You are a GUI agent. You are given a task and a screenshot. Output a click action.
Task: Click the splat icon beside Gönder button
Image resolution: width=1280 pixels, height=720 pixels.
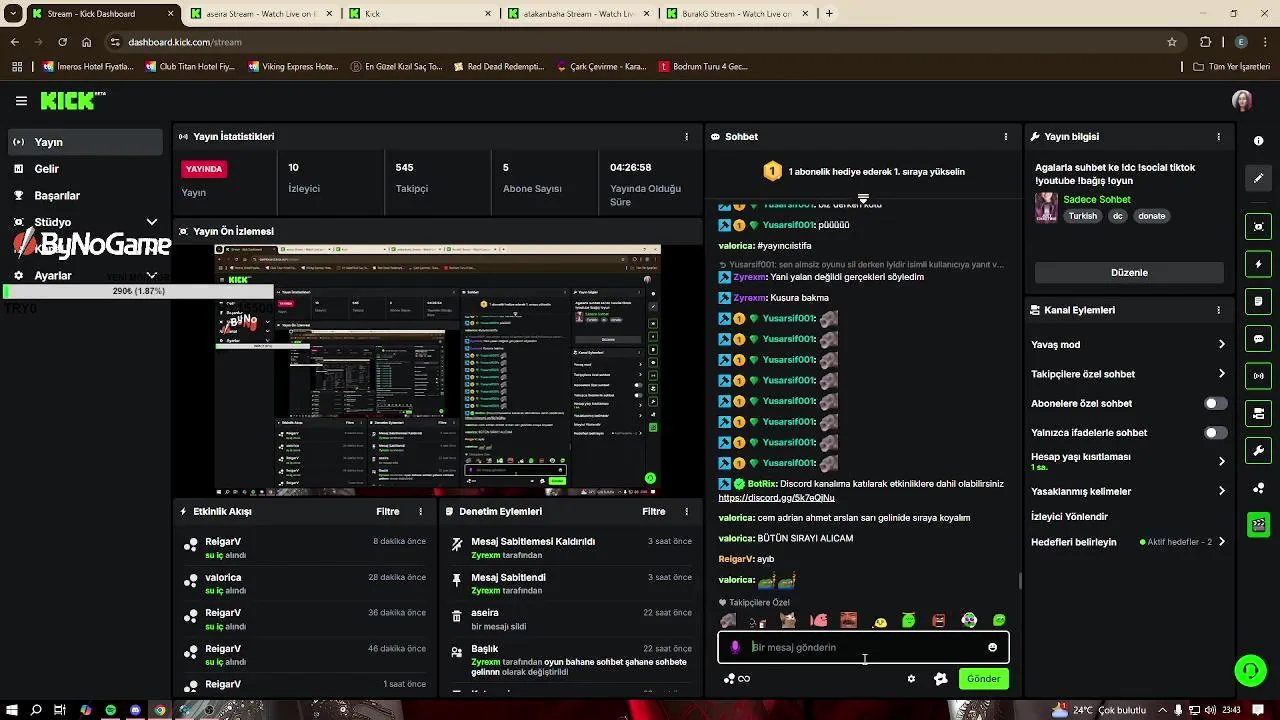click(x=940, y=679)
